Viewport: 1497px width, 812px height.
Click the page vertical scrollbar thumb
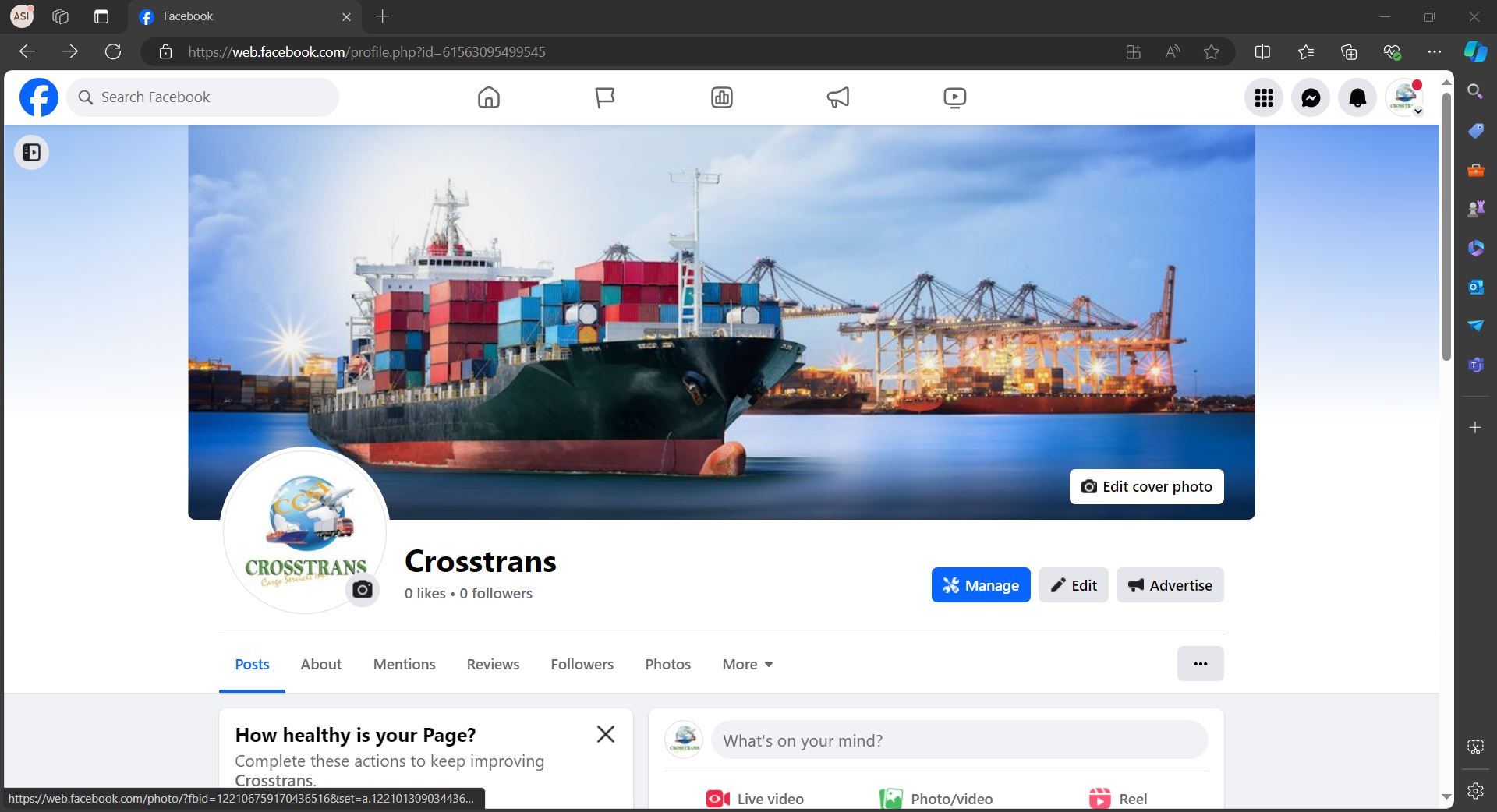pyautogui.click(x=1446, y=226)
